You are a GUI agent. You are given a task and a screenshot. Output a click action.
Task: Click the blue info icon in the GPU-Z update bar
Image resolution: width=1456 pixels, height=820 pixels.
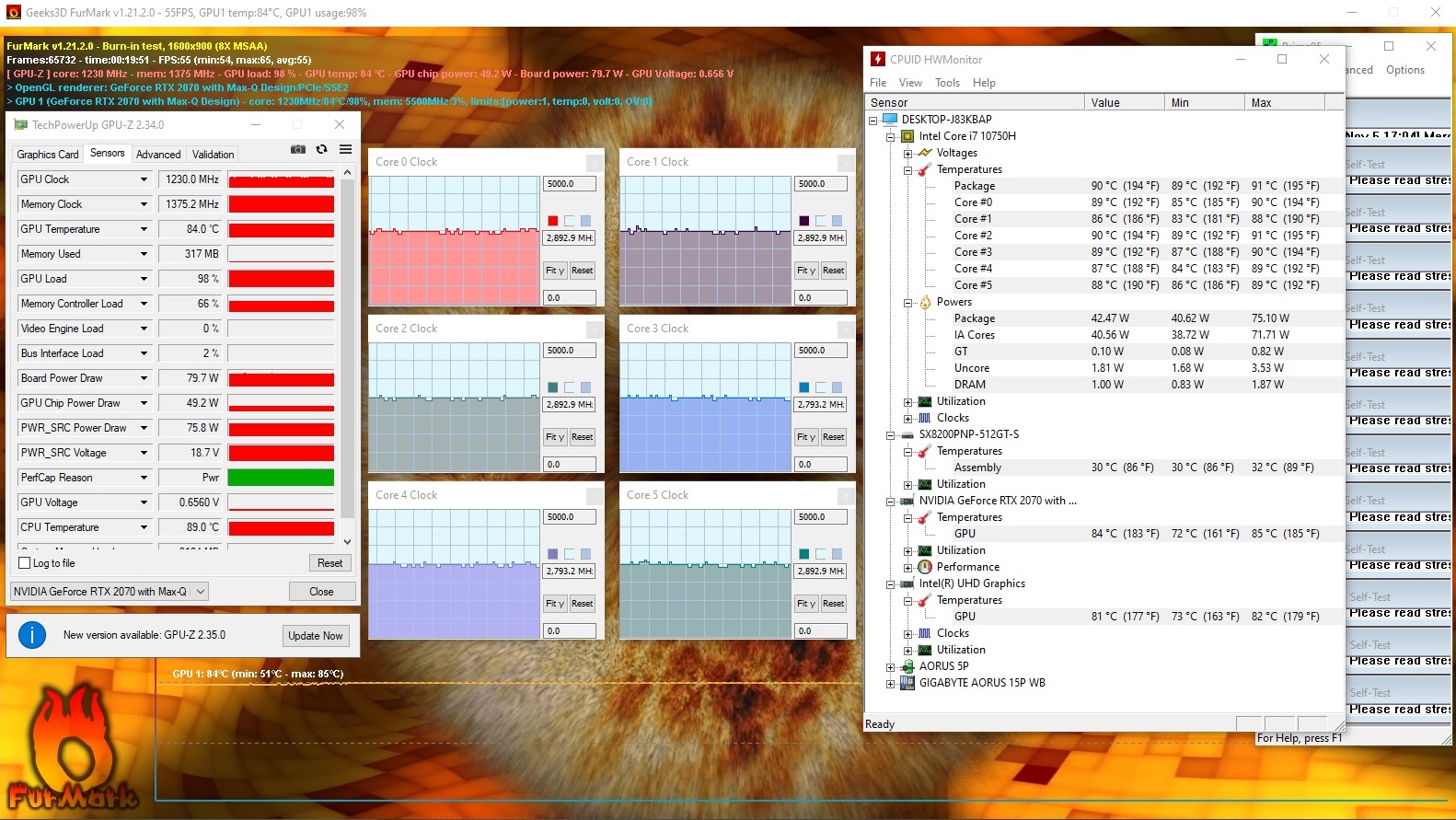pos(32,635)
